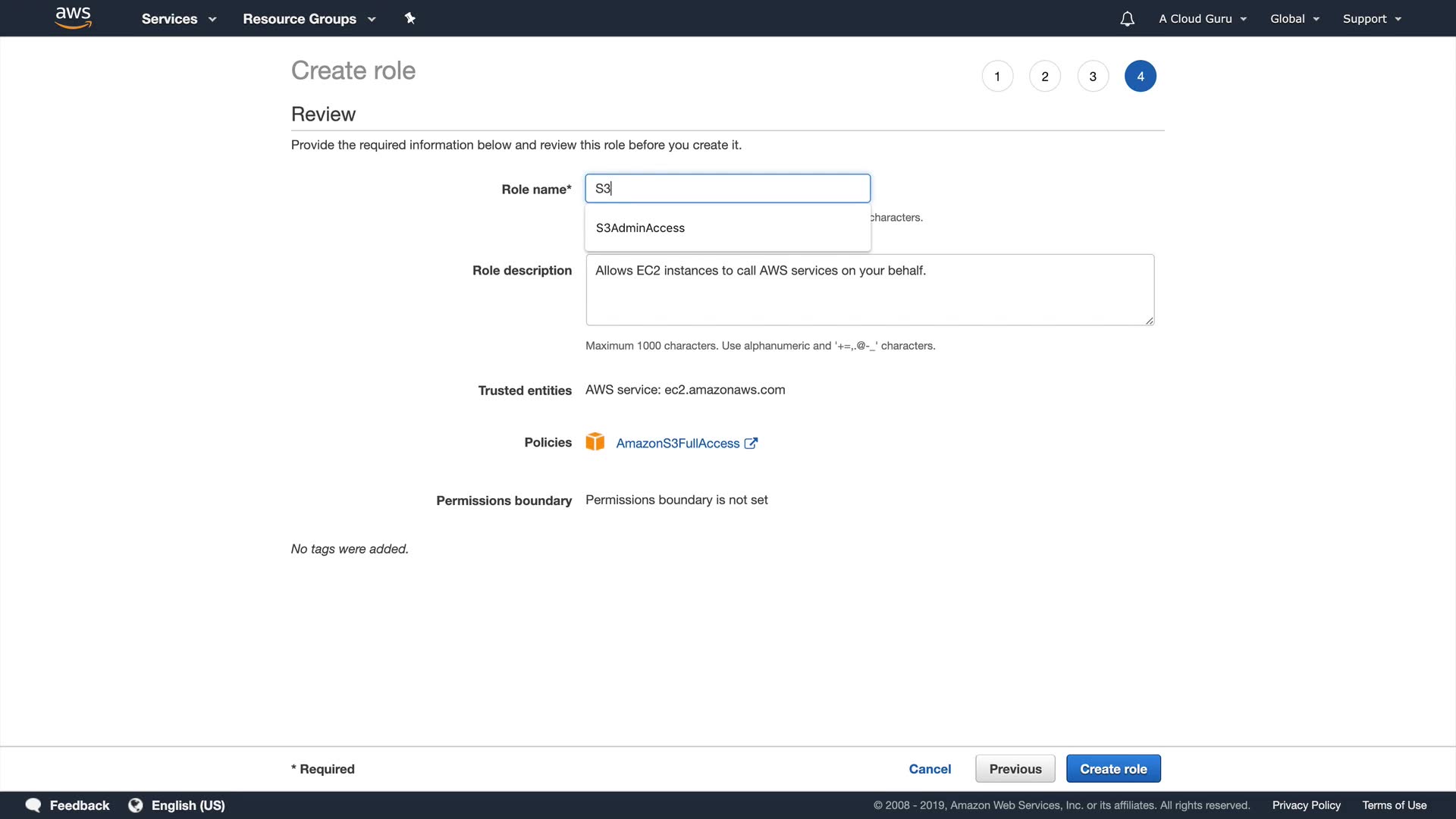Choose the S3AdminAccess autocomplete suggestion

(641, 228)
